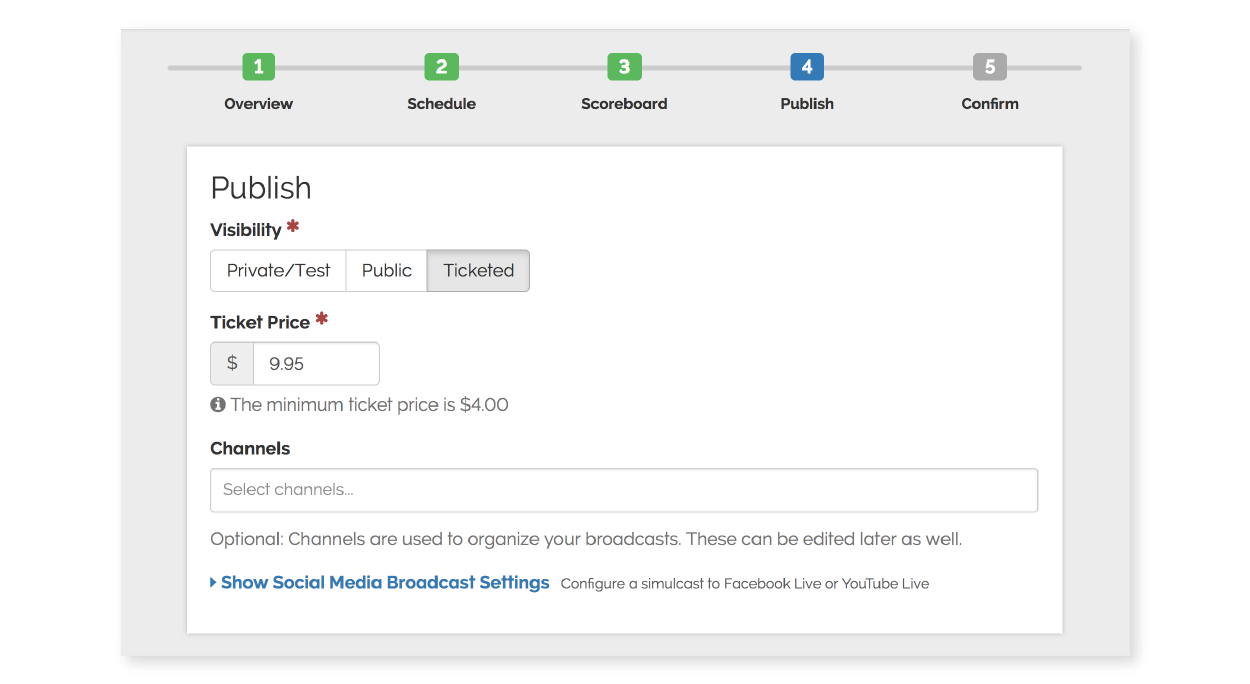This screenshot has width=1250, height=684.
Task: Click the step 3 Scoreboard badge
Action: pyautogui.click(x=624, y=67)
